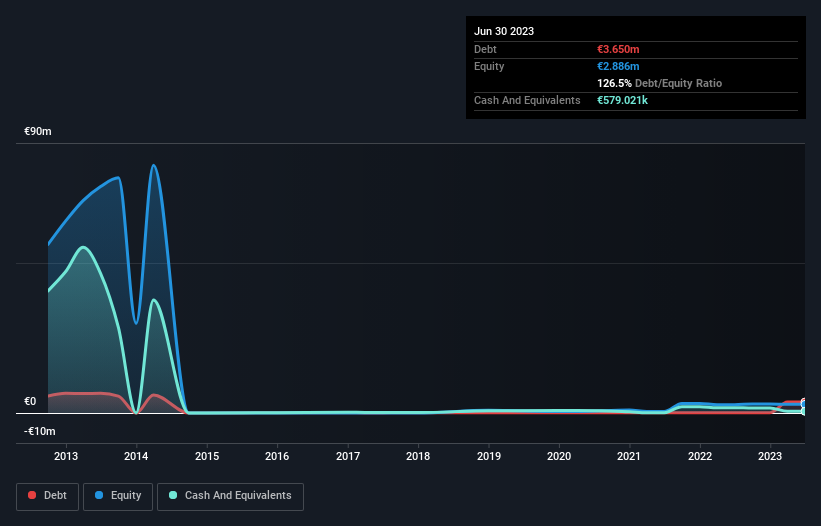Click the equity line peak in 2014
This screenshot has height=526, width=821.
[x=153, y=166]
